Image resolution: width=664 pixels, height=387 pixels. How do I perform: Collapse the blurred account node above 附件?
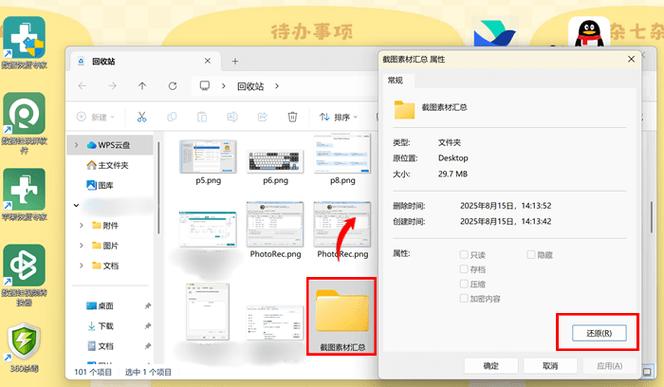point(76,205)
